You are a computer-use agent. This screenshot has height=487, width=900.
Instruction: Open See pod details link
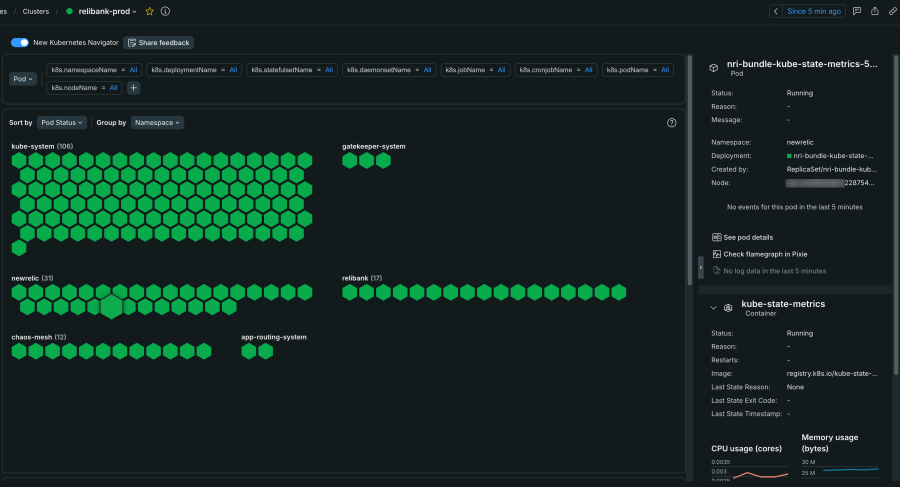[x=748, y=237]
